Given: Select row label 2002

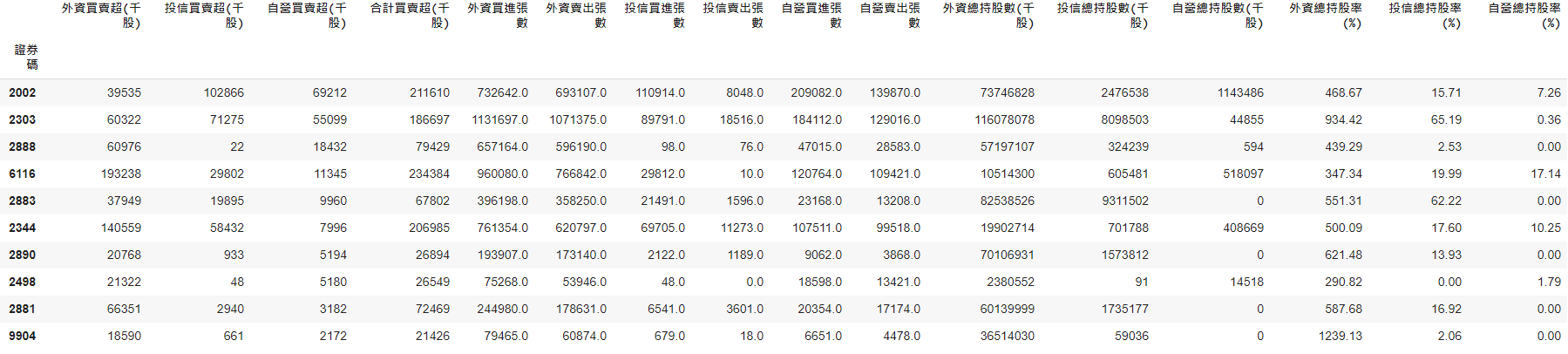Looking at the screenshot, I should click(23, 92).
